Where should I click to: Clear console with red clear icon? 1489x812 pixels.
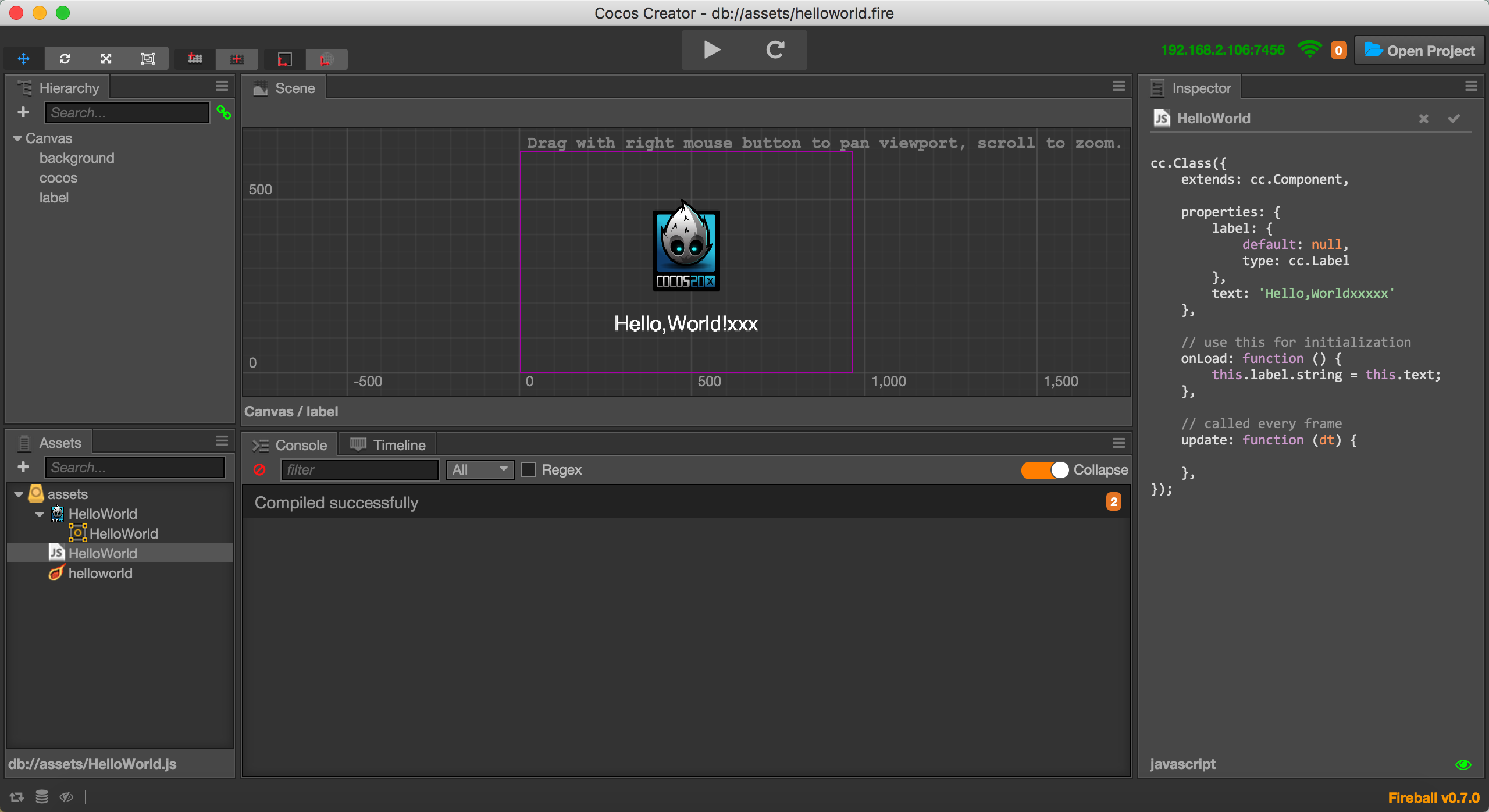[x=259, y=469]
